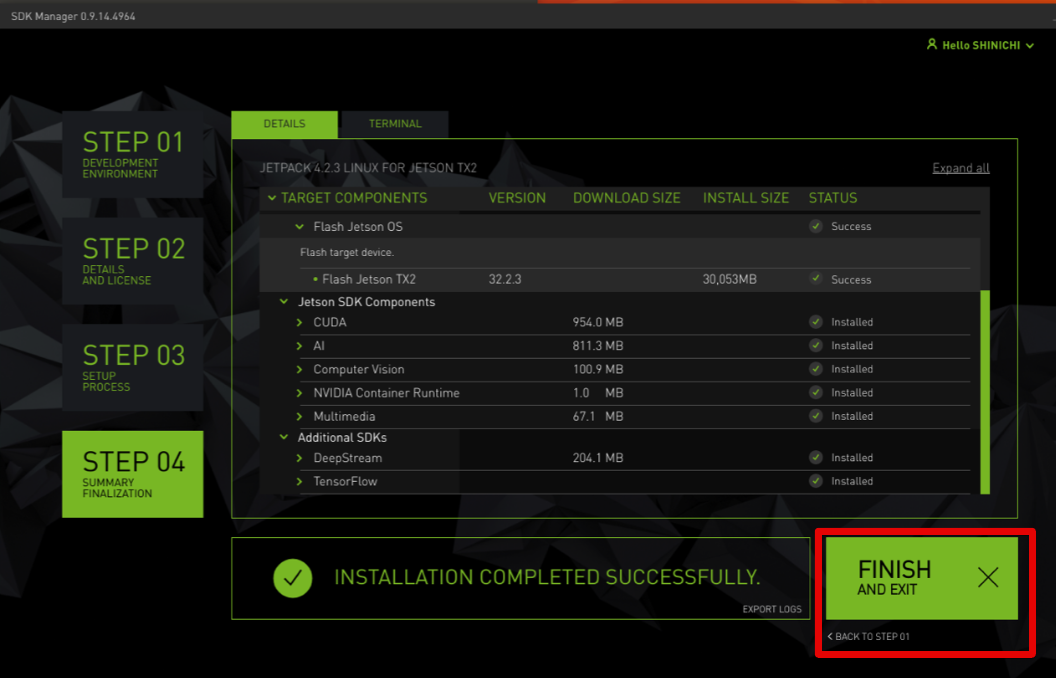The image size is (1056, 678).
Task: Collapse the Jetson SDK Components section
Action: [283, 301]
